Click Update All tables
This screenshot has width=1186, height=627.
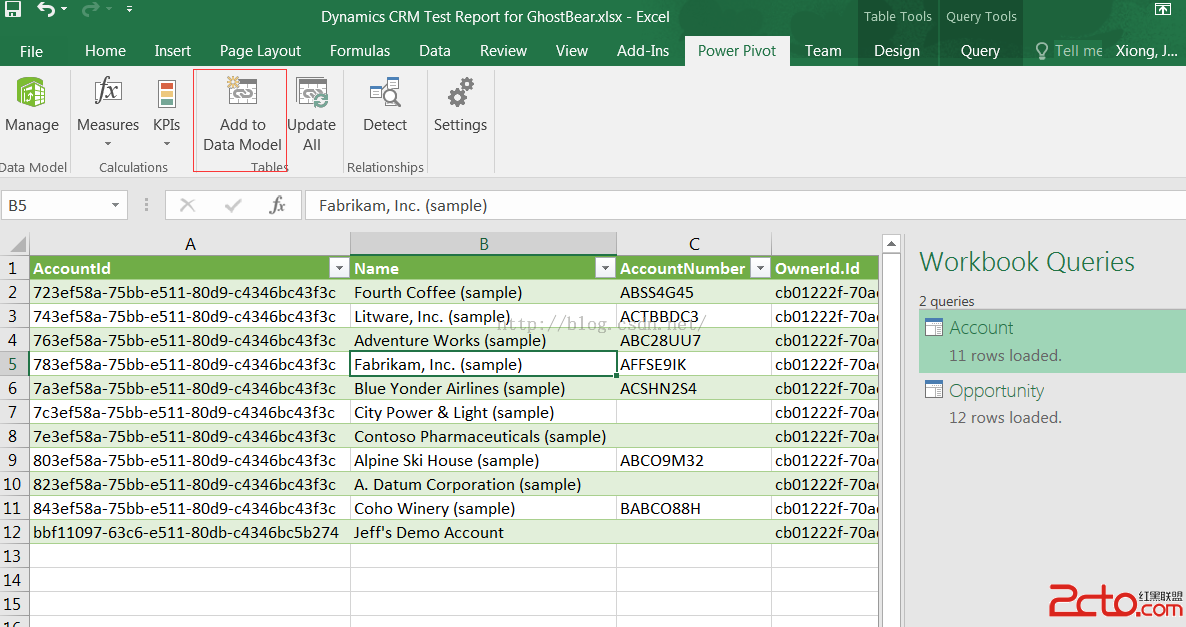312,115
